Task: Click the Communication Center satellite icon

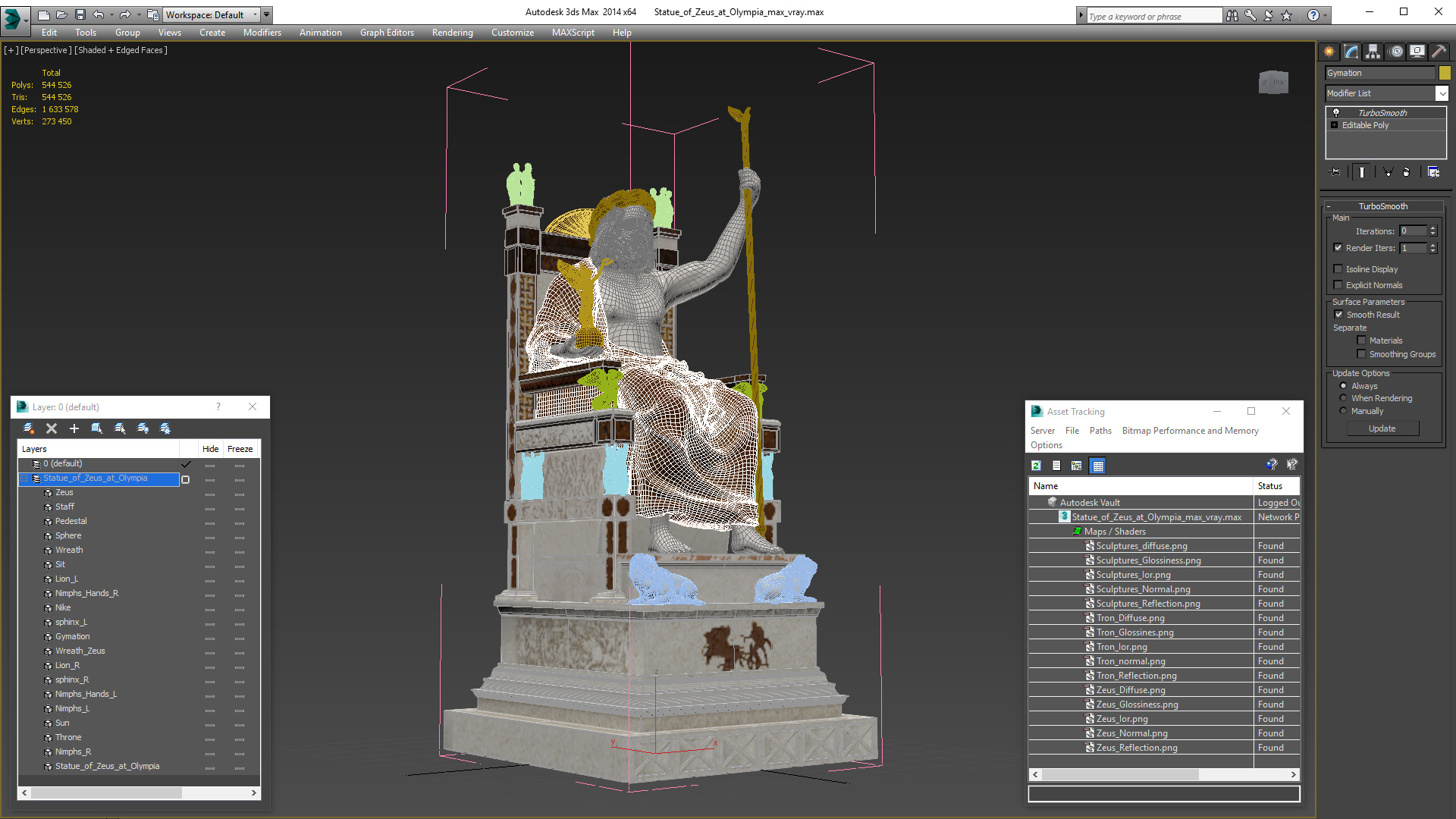Action: click(1269, 15)
